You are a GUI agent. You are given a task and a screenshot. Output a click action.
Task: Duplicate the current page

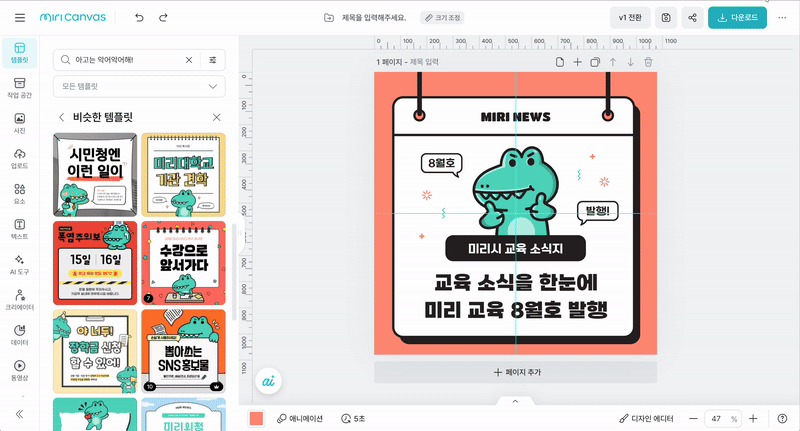595,62
